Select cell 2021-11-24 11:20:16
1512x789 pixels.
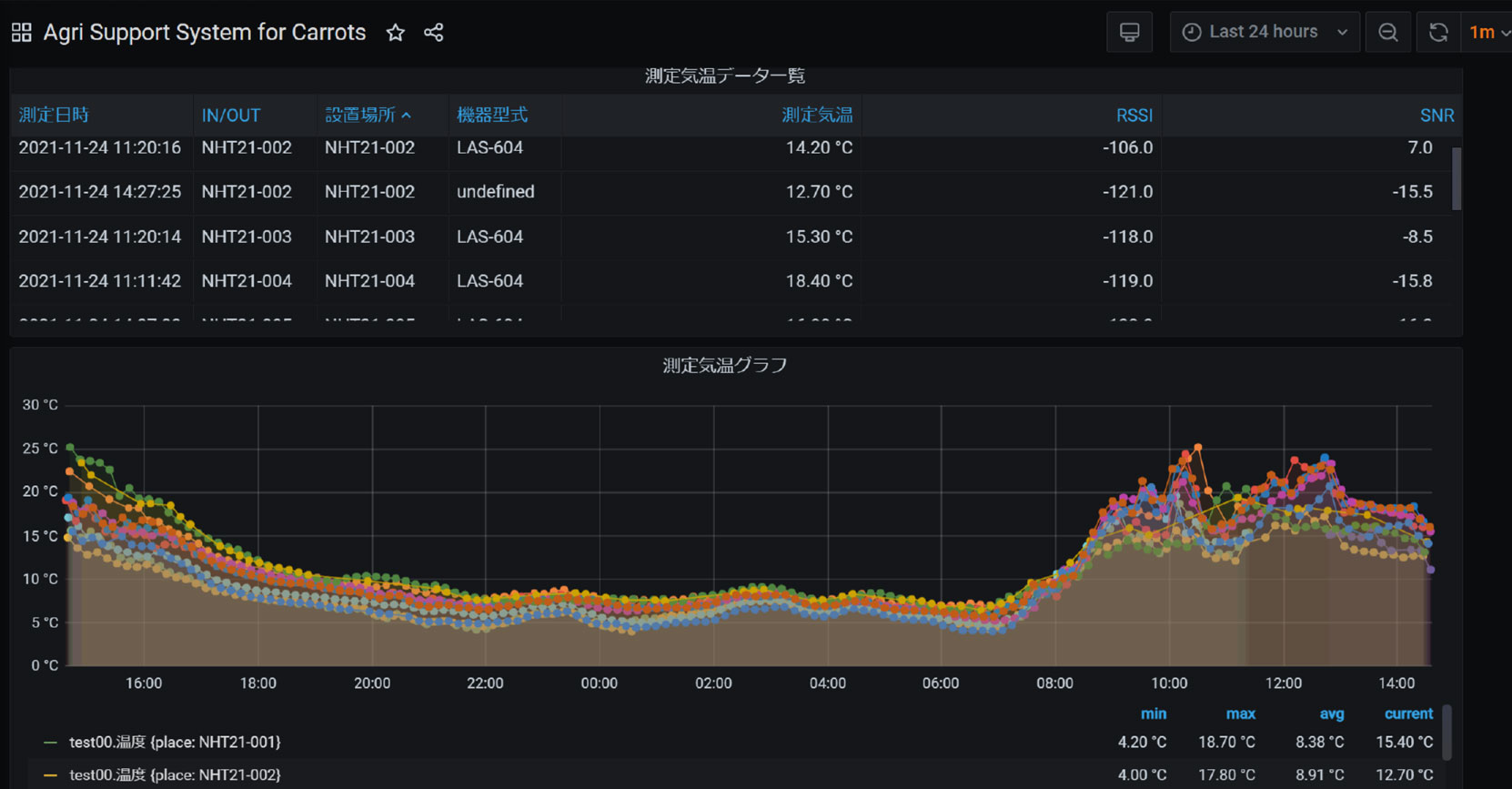(100, 147)
